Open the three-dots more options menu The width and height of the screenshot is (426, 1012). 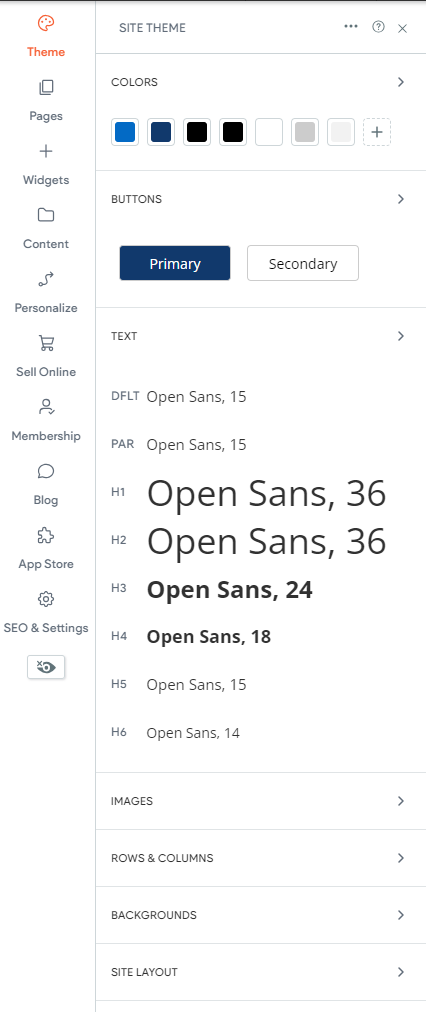click(x=351, y=26)
